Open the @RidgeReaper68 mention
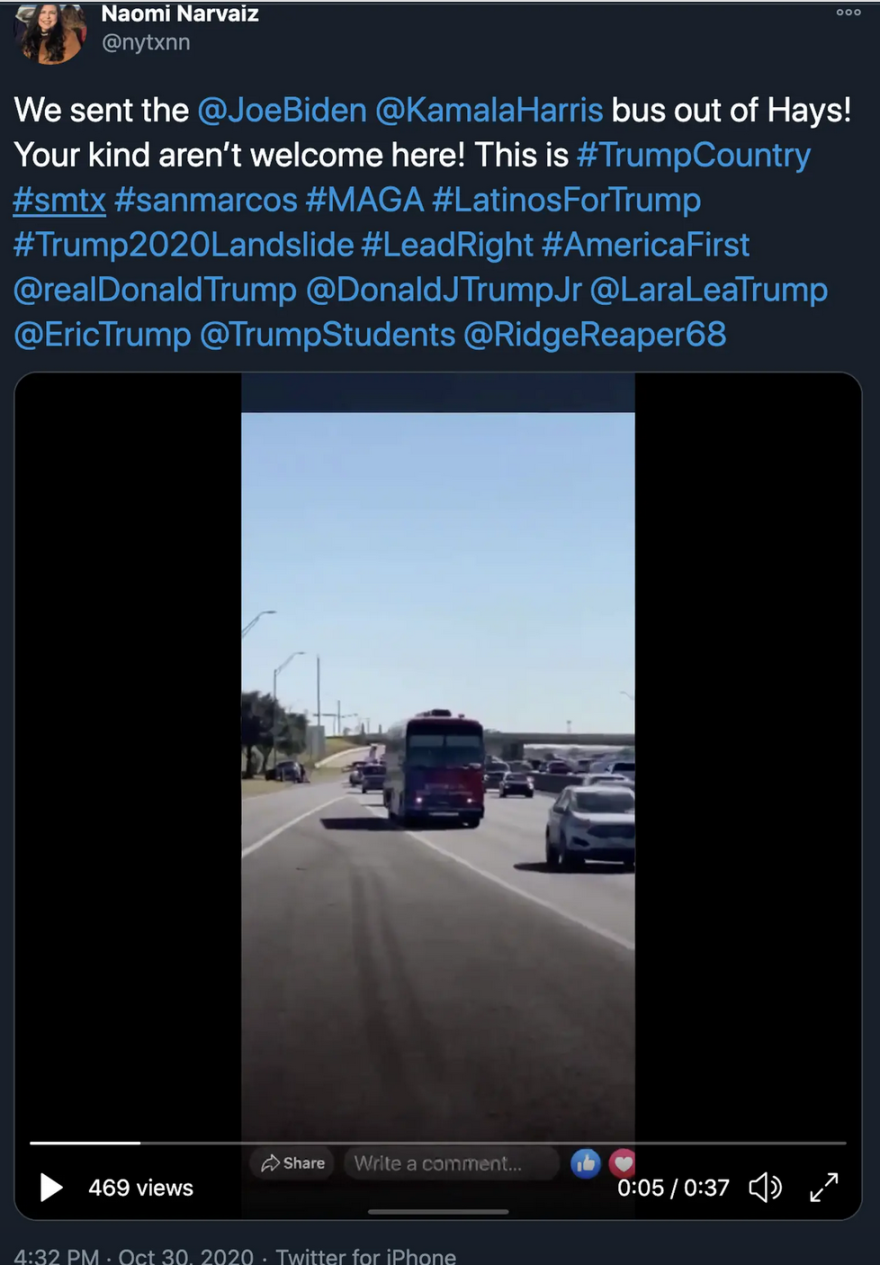Image resolution: width=880 pixels, height=1265 pixels. click(x=594, y=335)
